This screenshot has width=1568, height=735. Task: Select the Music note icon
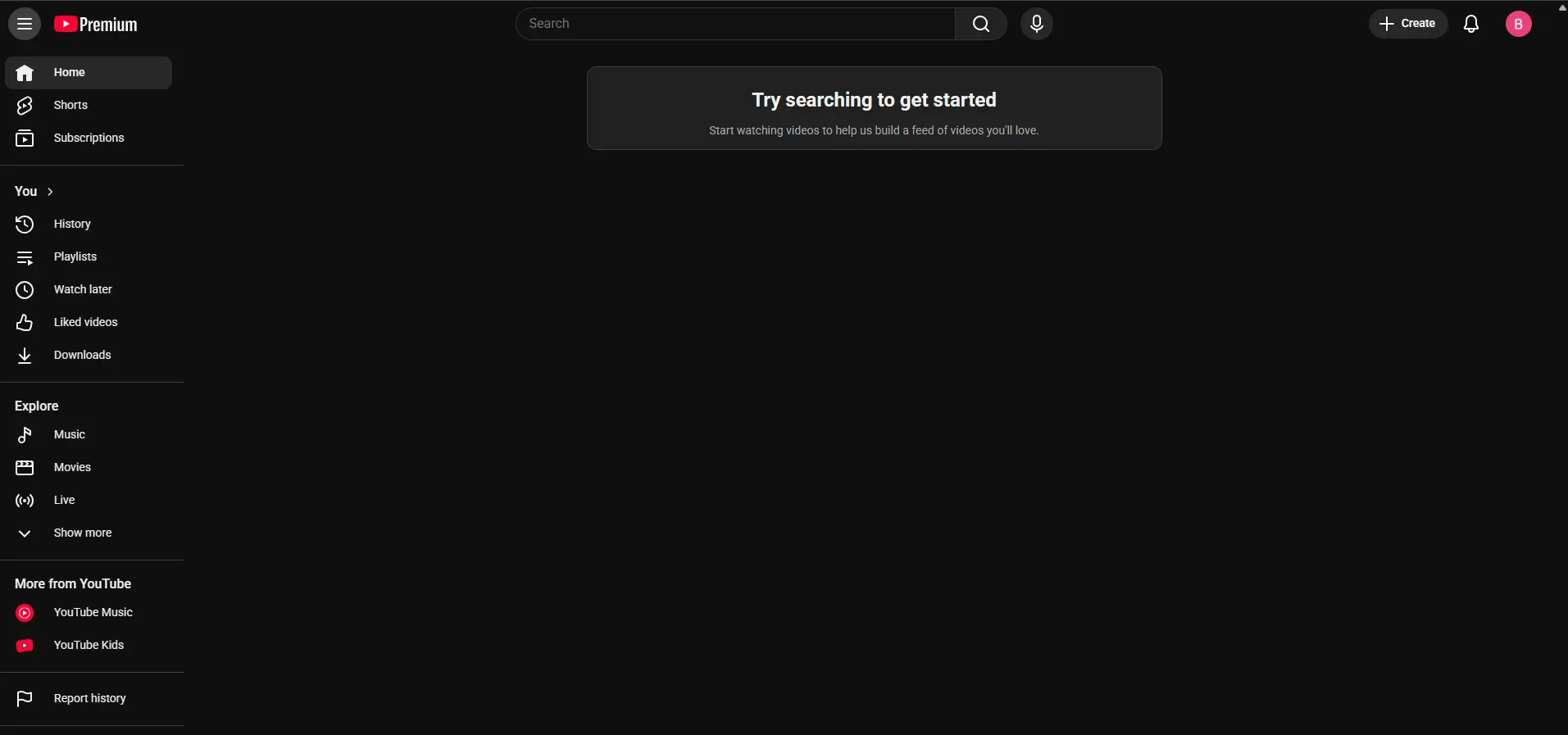point(25,435)
